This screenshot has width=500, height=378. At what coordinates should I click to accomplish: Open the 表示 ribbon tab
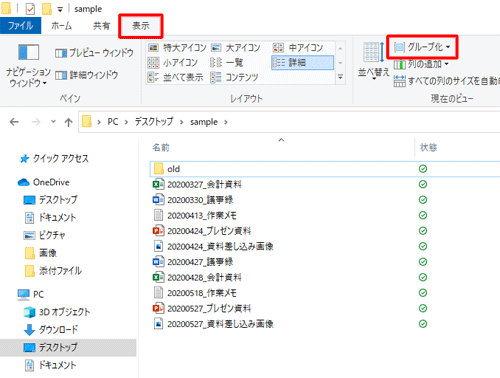coord(141,26)
